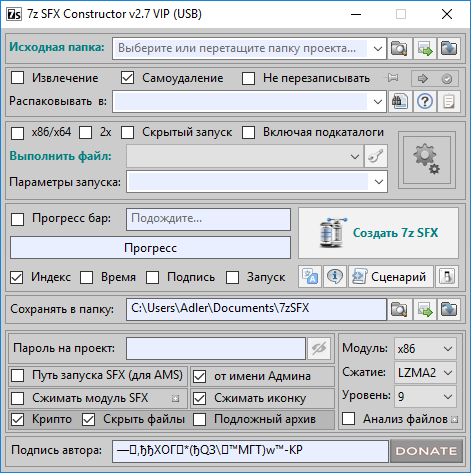Toggle the Подпись checkbox
The width and height of the screenshot is (471, 473).
click(152, 277)
